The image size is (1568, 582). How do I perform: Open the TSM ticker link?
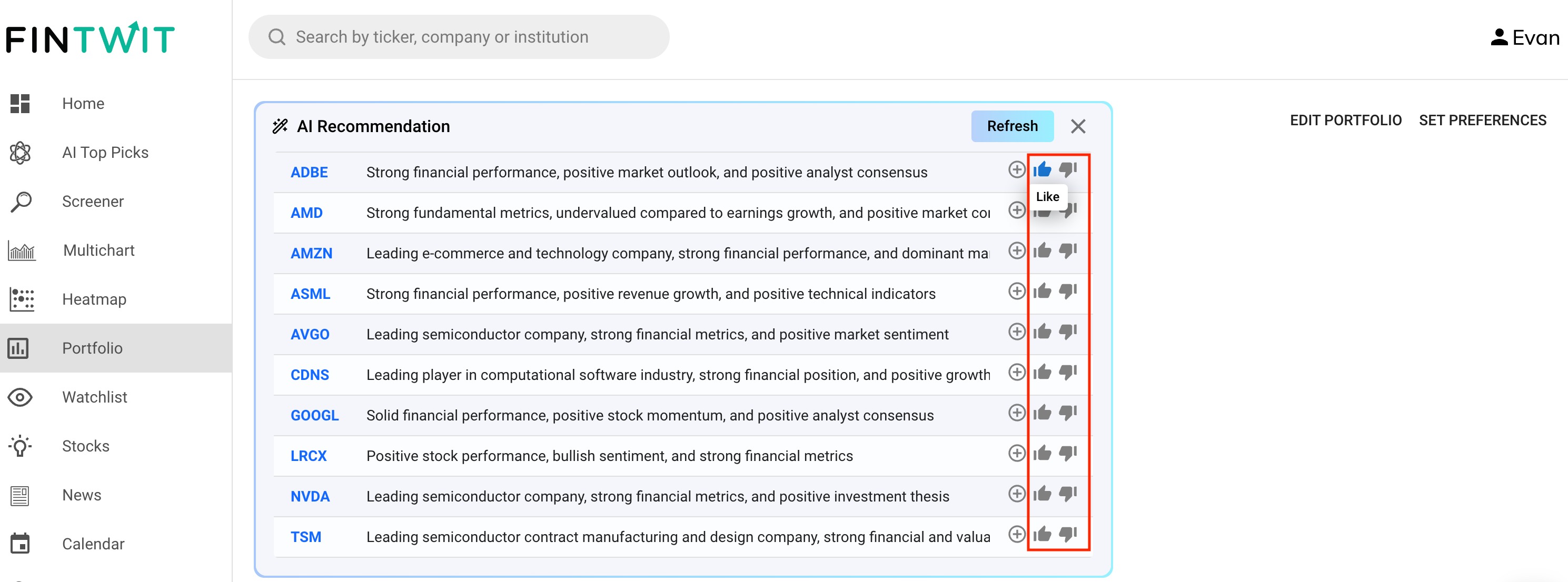[305, 537]
